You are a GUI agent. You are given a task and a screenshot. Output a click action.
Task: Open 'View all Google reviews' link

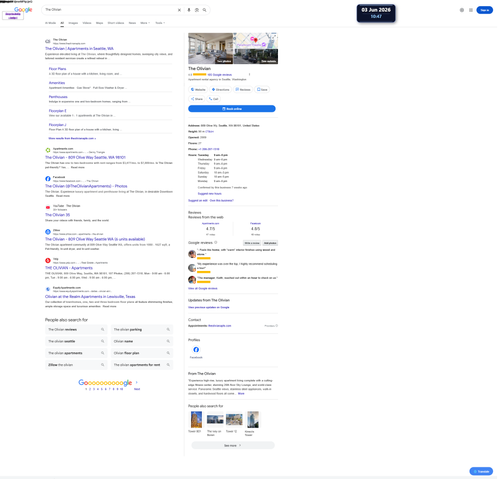203,288
